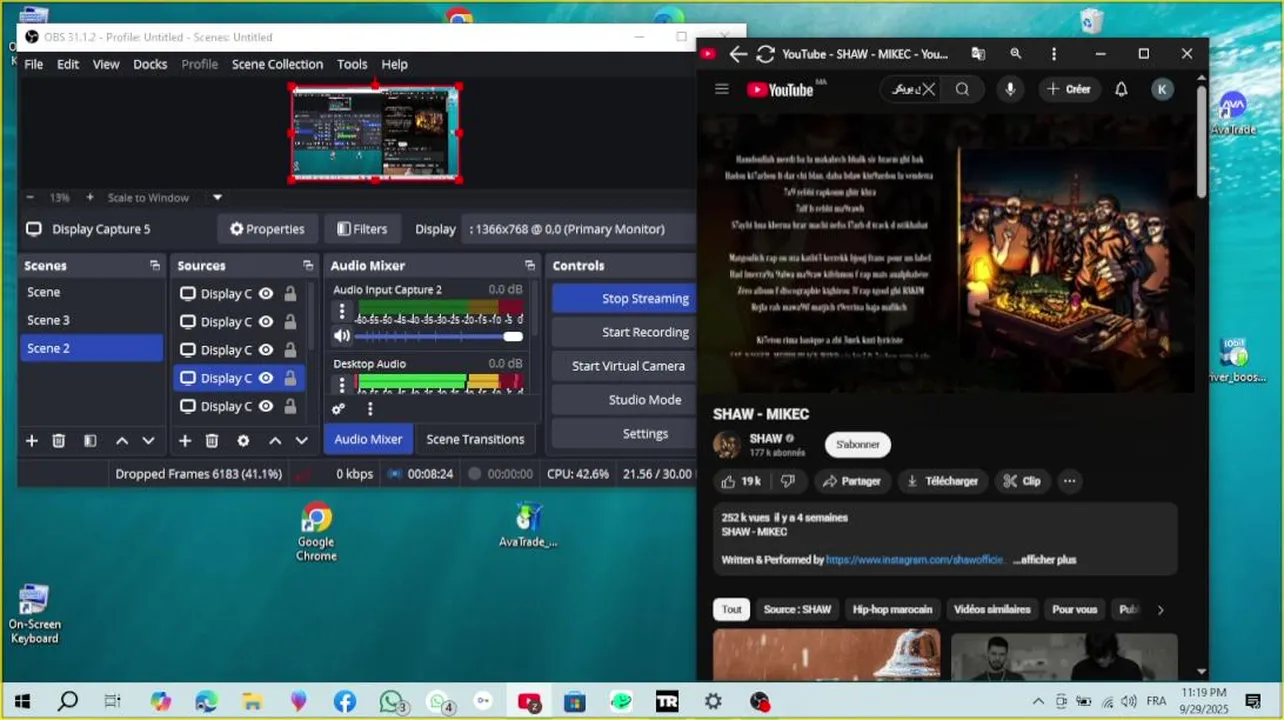
Task: Toggle lock on highlighted Display Capture source
Action: tap(290, 378)
